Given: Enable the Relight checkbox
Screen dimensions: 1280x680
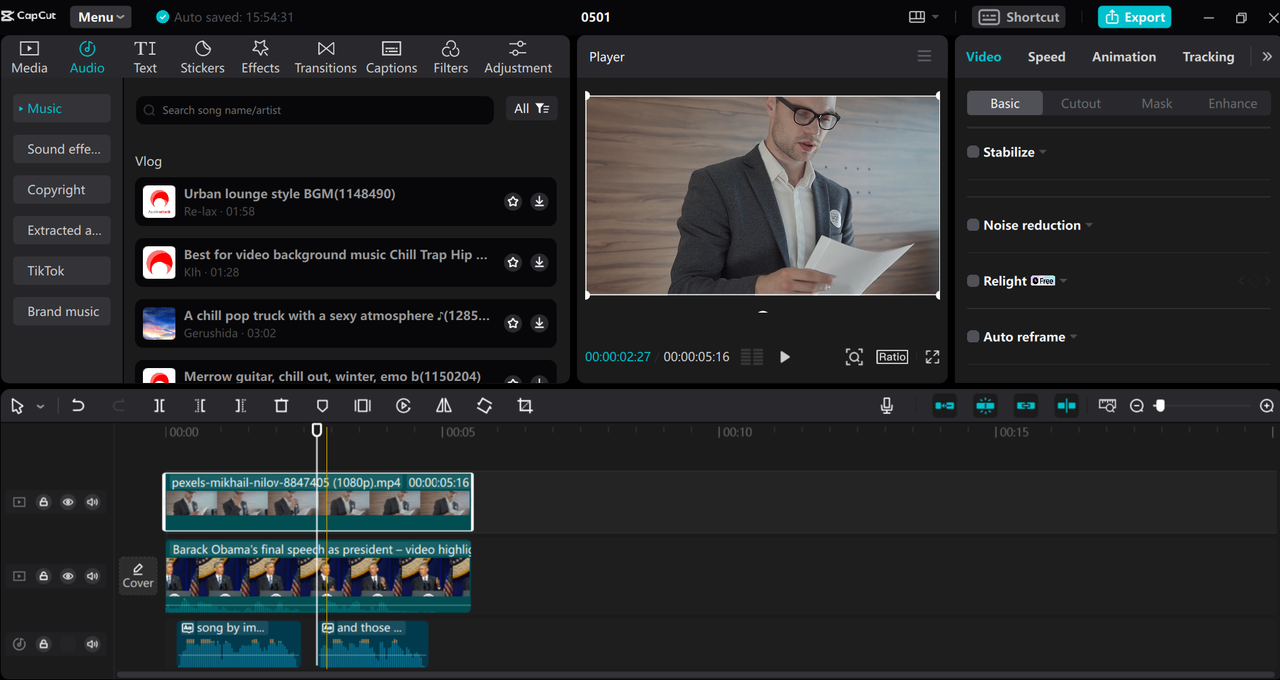Looking at the screenshot, I should (973, 281).
